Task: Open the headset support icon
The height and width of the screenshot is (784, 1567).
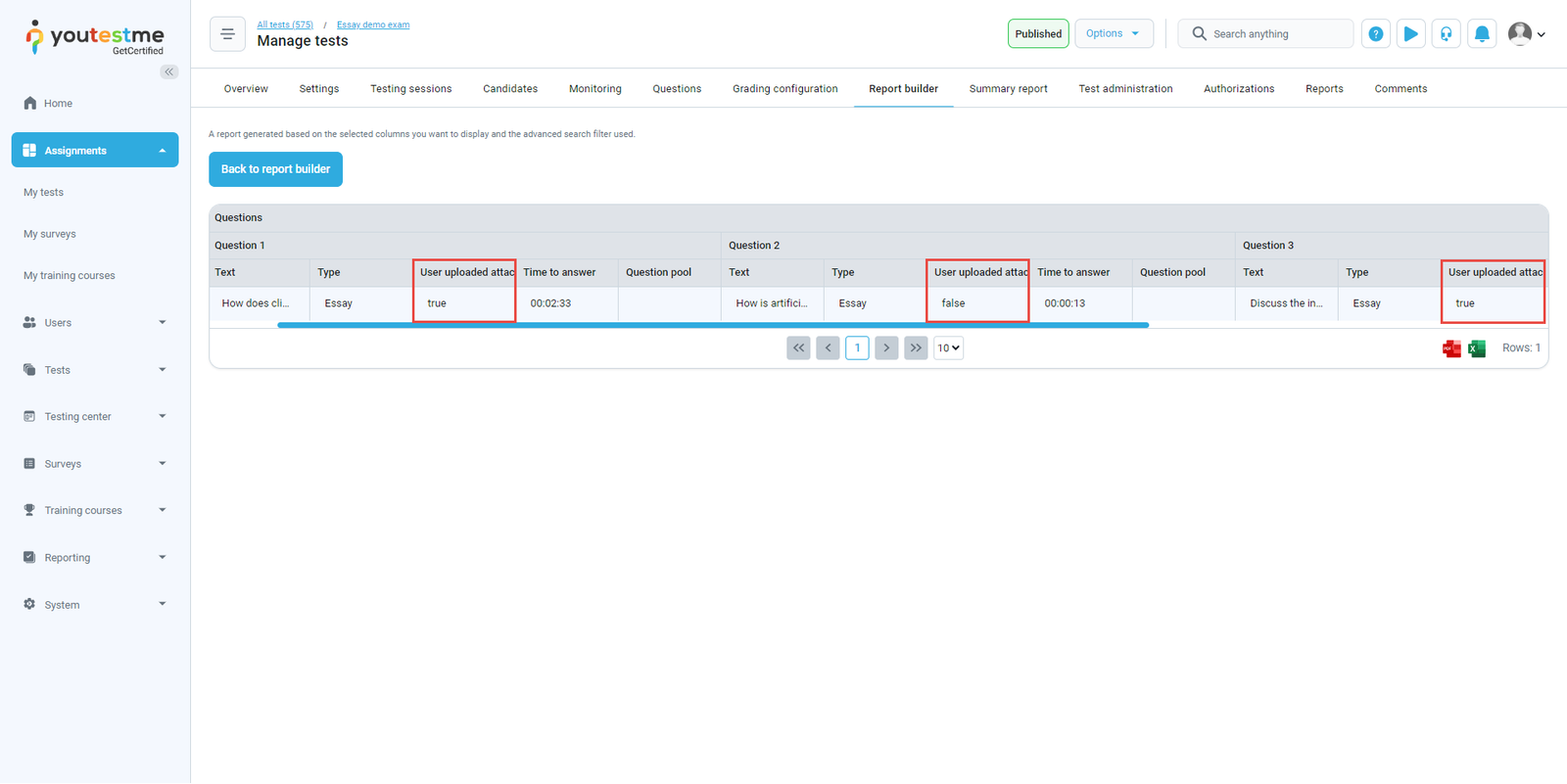Action: 1446,34
